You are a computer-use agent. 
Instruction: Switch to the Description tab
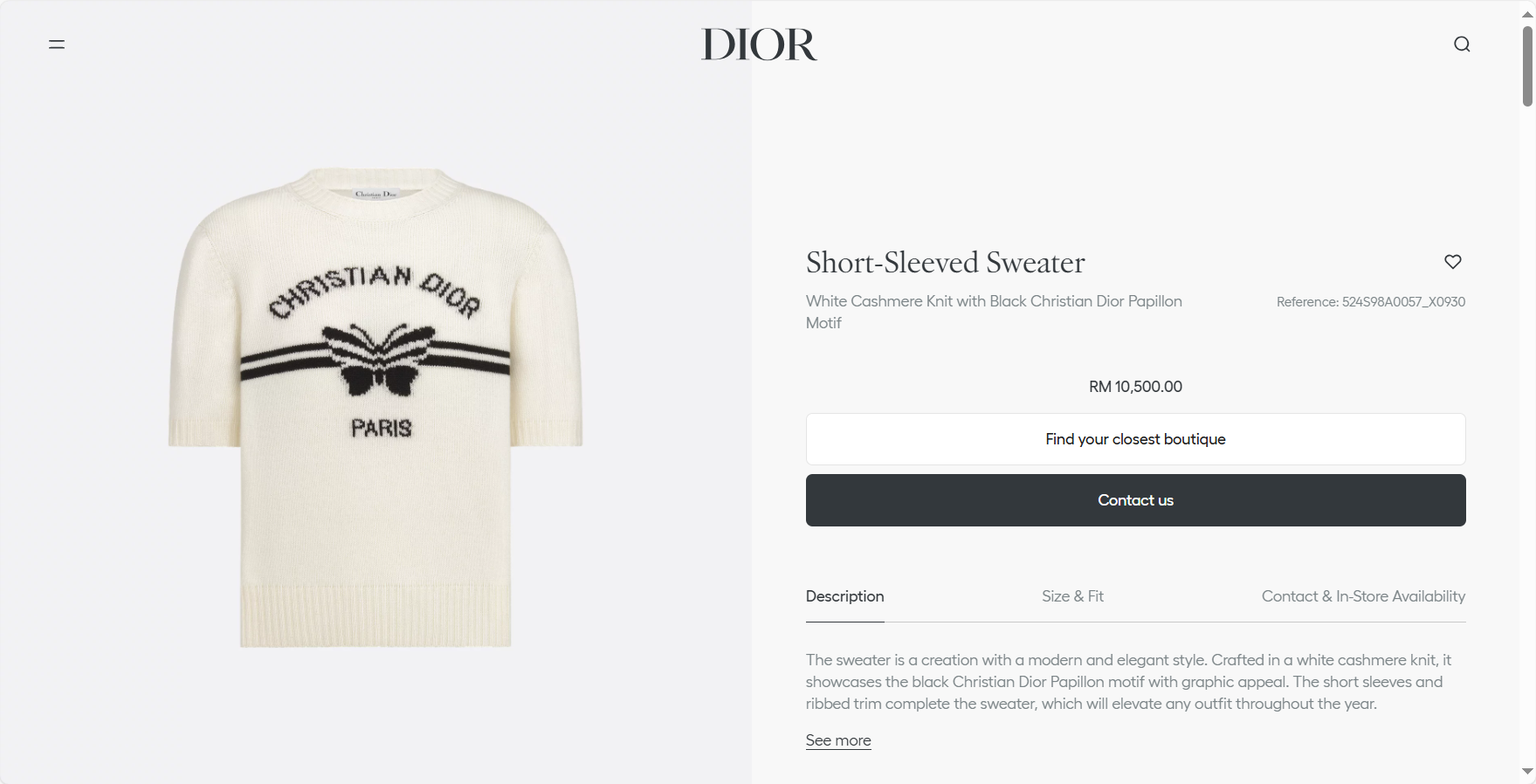pos(844,596)
